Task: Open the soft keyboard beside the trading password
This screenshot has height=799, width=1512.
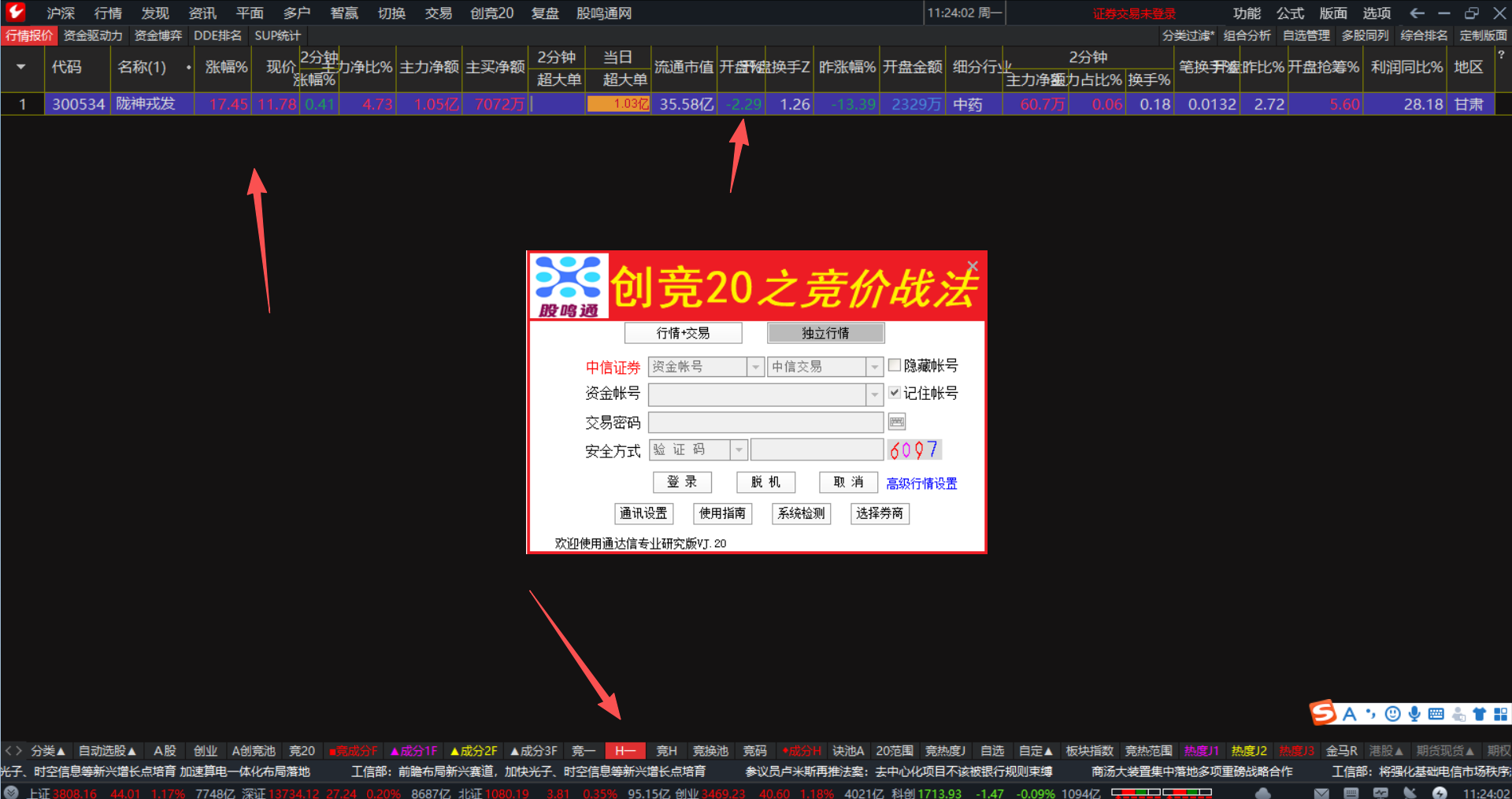Action: point(897,422)
